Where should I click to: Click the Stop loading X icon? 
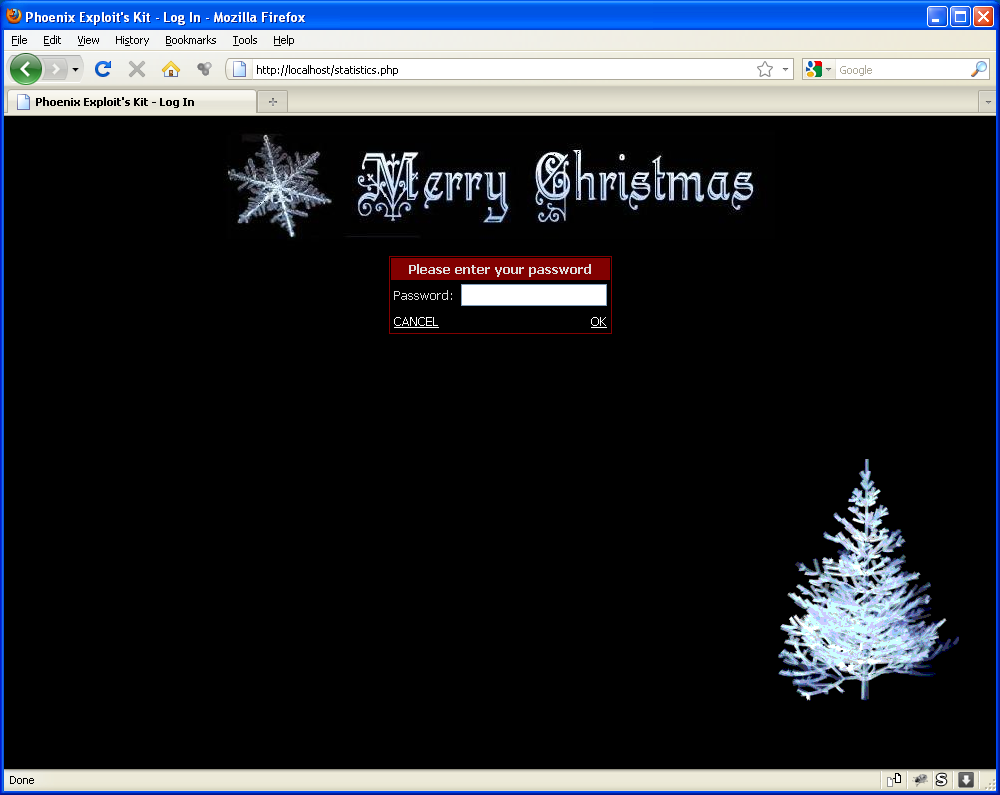[x=137, y=69]
